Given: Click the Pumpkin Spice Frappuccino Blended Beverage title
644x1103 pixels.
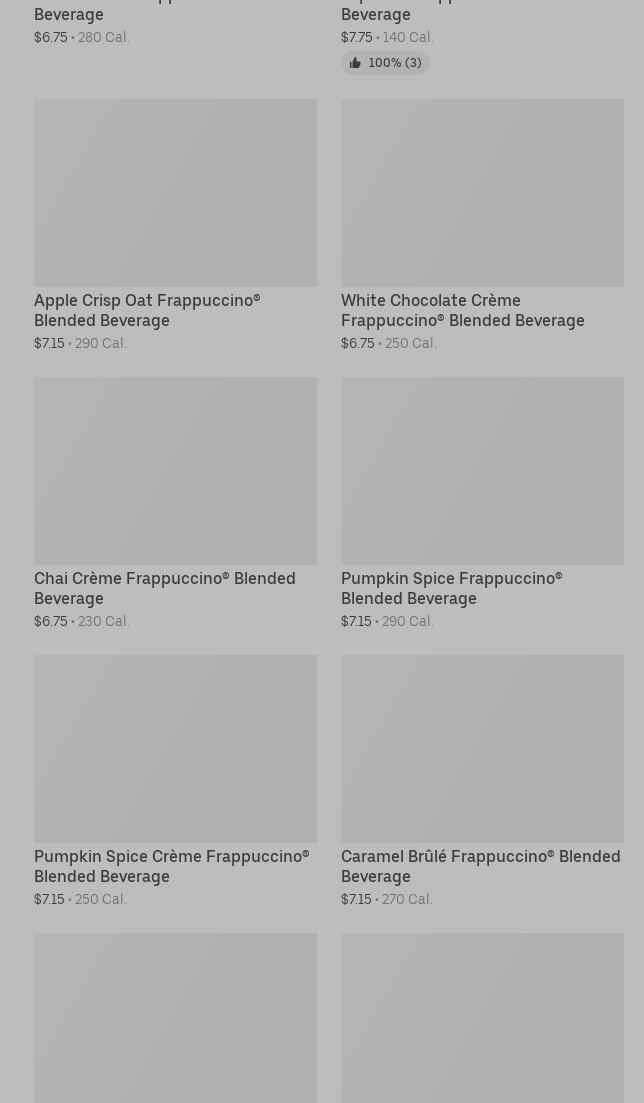Looking at the screenshot, I should pyautogui.click(x=451, y=588).
